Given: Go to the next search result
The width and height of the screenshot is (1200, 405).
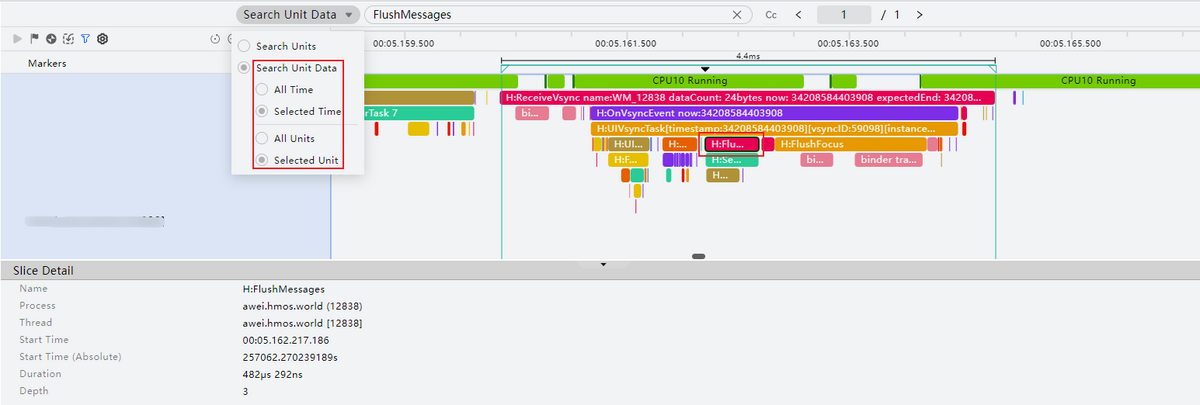Looking at the screenshot, I should 919,15.
